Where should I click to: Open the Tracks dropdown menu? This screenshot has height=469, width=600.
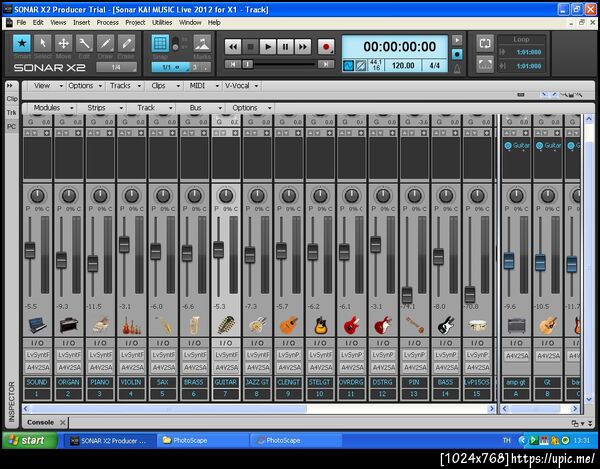click(126, 86)
